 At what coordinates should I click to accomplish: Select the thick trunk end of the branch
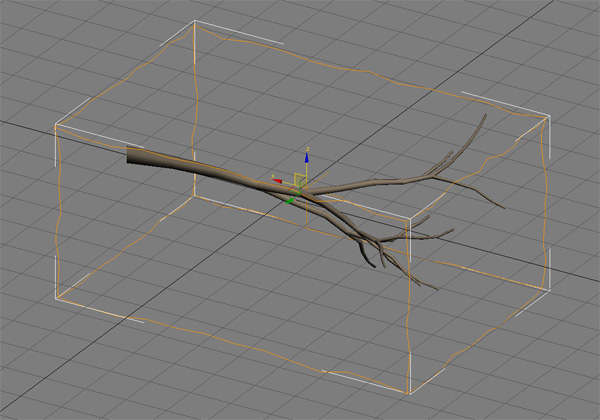pyautogui.click(x=135, y=156)
